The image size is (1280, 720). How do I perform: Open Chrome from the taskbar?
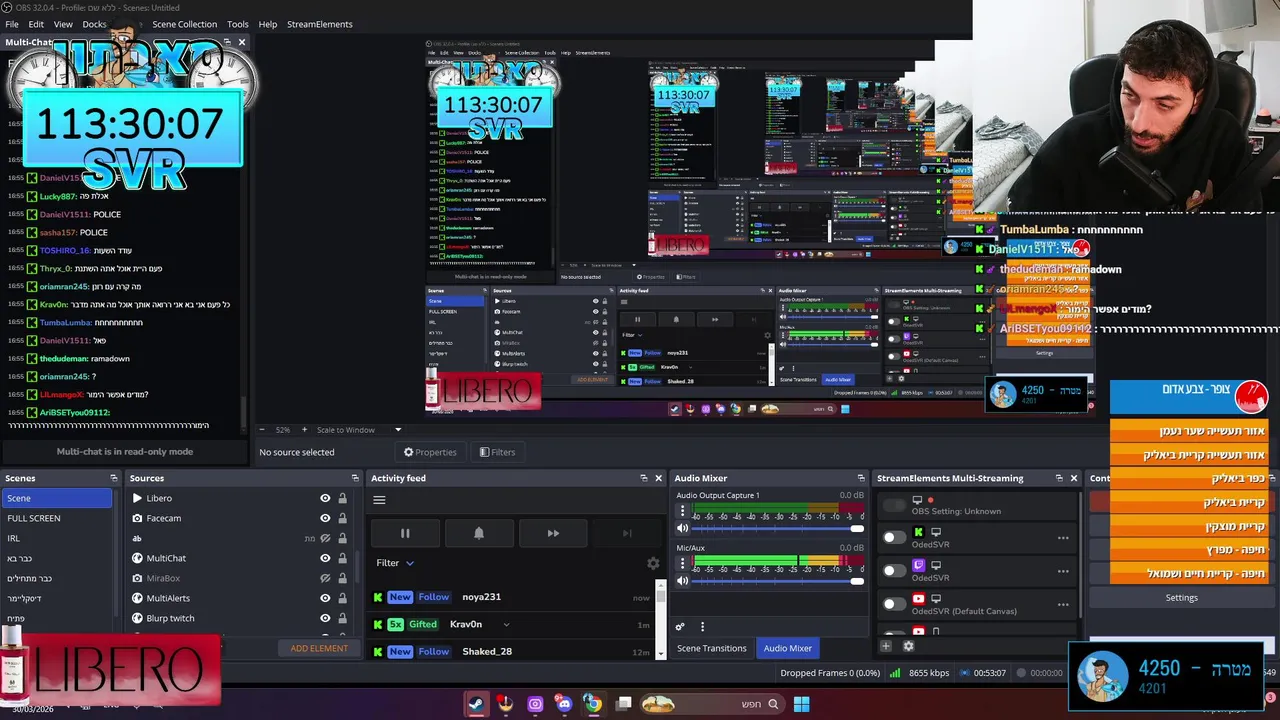coord(593,704)
